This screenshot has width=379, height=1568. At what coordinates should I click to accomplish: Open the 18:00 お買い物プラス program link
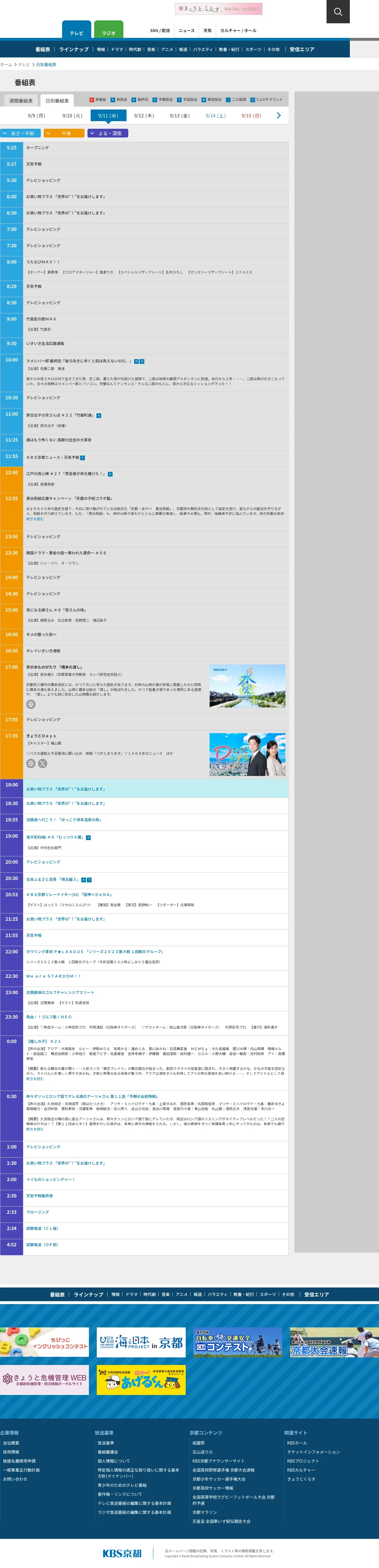pyautogui.click(x=66, y=789)
